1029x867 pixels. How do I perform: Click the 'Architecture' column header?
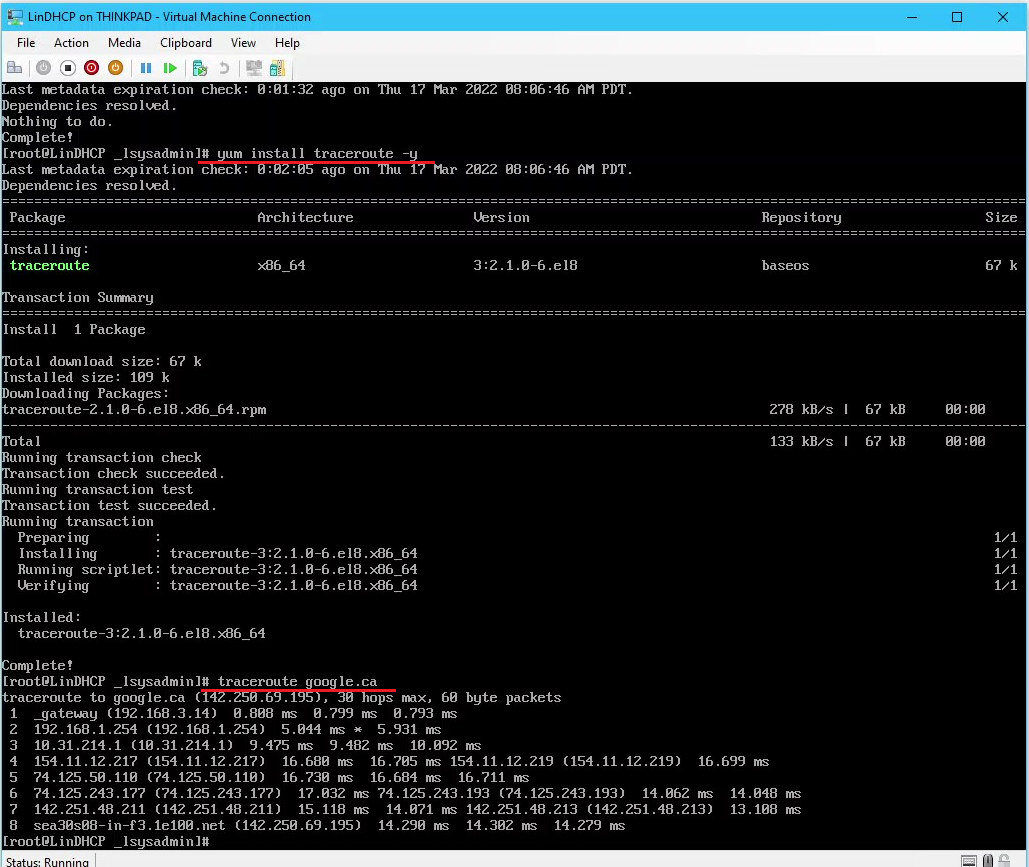tap(305, 217)
